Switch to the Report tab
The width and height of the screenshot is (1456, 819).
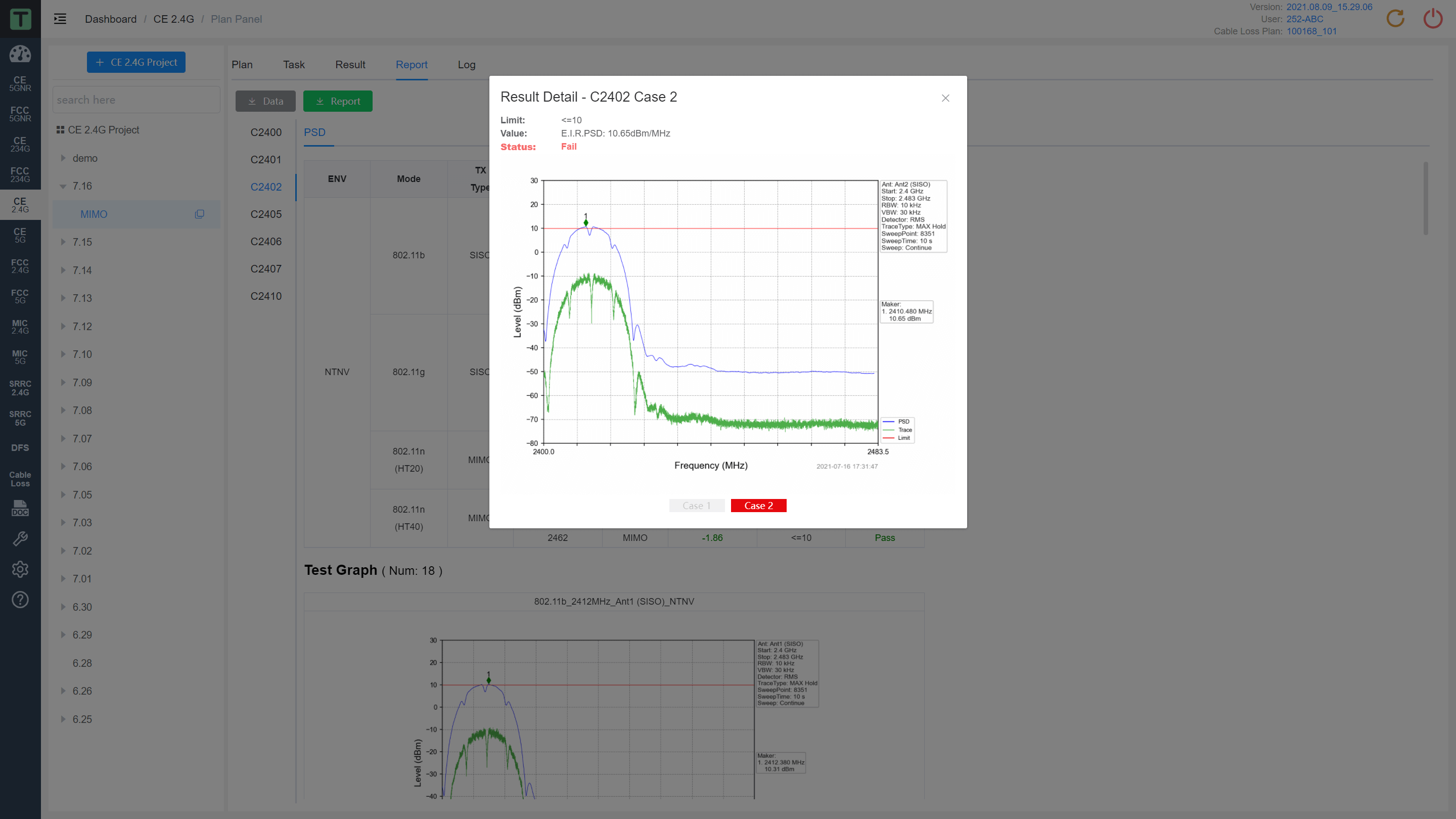coord(412,64)
